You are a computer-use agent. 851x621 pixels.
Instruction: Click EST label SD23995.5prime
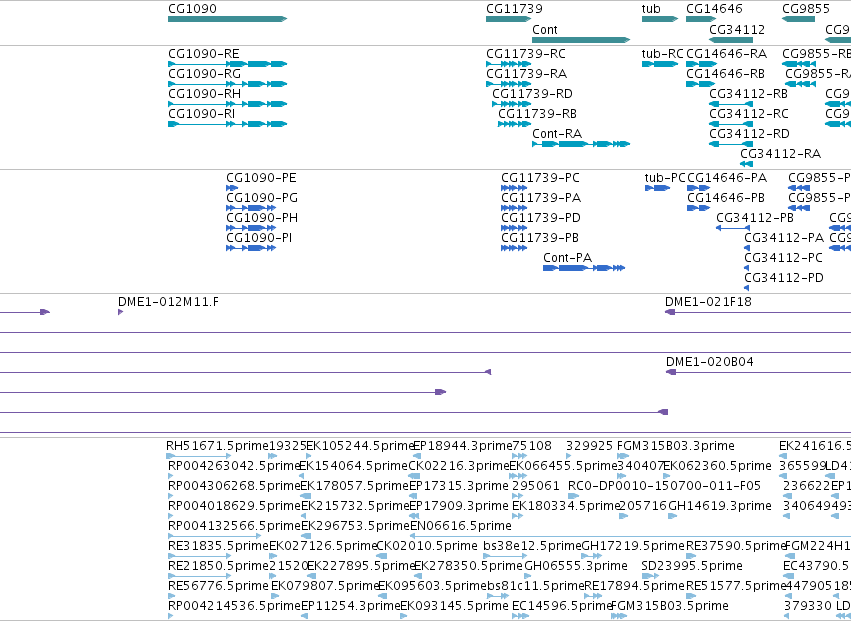tap(692, 566)
